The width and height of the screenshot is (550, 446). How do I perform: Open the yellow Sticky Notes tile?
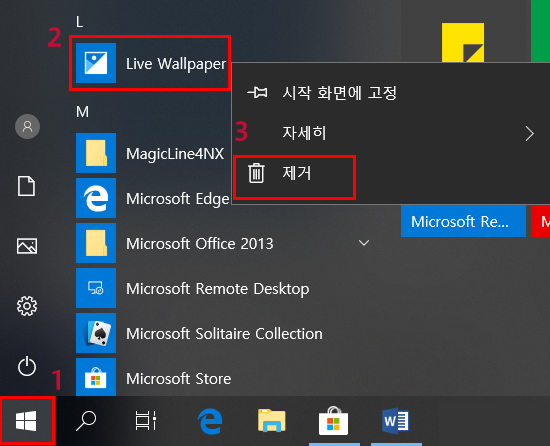point(463,43)
